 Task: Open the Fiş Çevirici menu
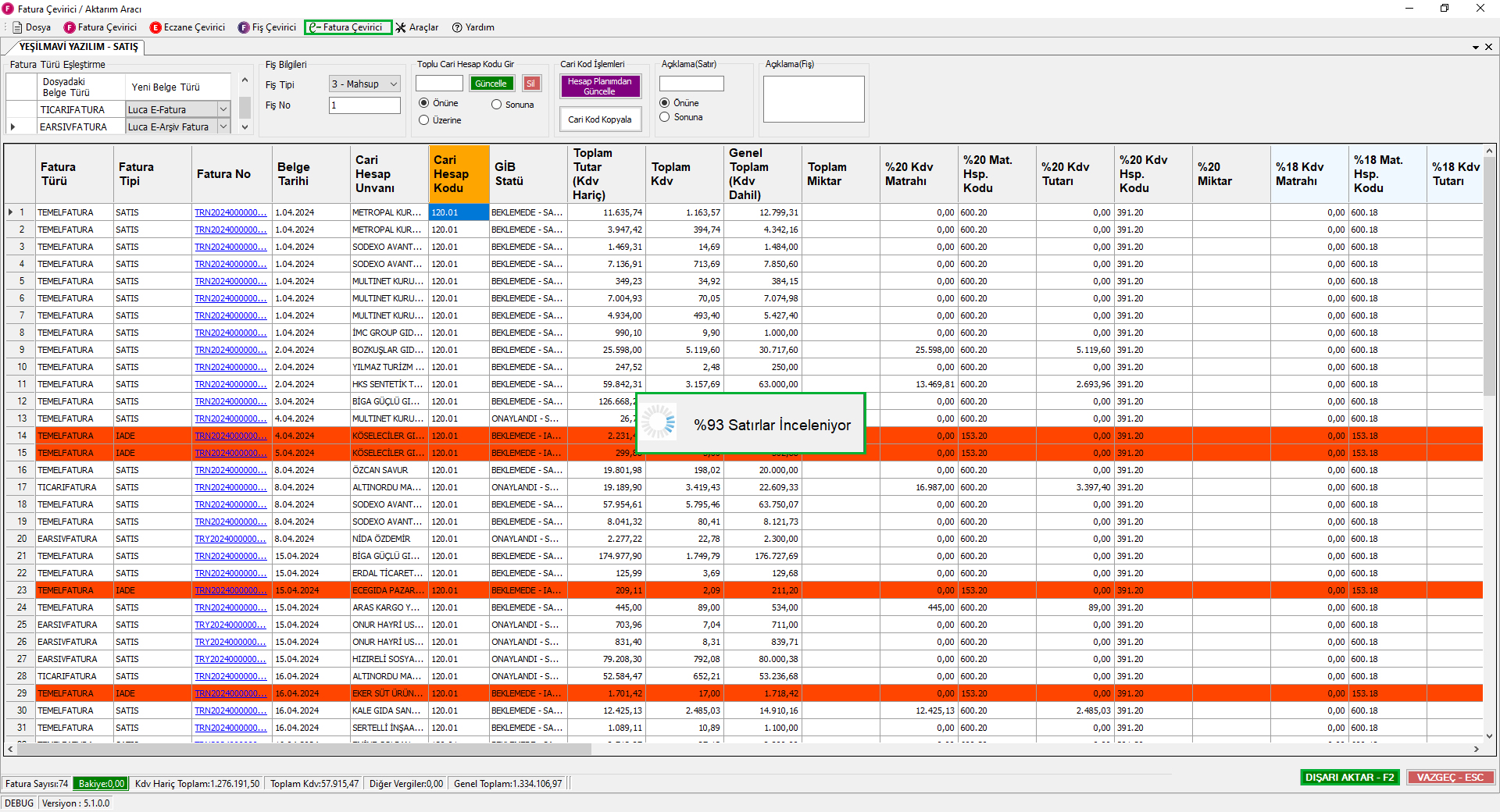coord(267,27)
